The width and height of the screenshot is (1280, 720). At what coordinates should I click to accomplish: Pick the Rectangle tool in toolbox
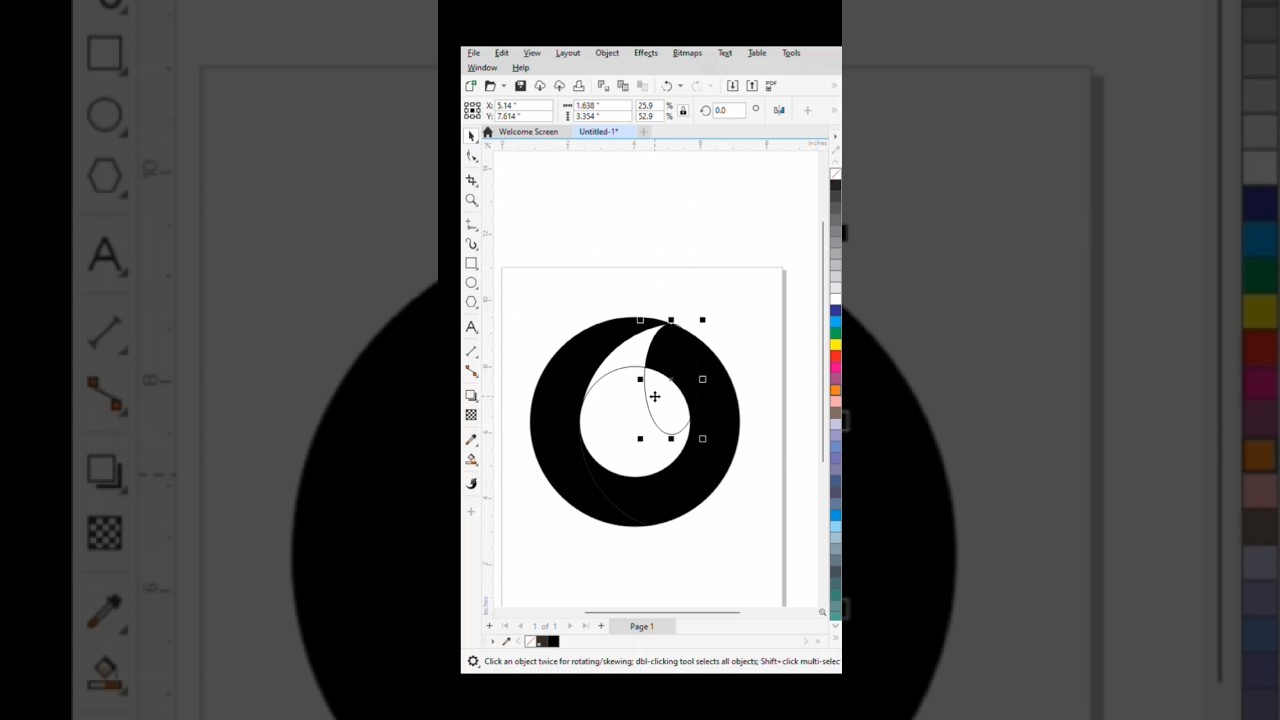click(x=471, y=264)
